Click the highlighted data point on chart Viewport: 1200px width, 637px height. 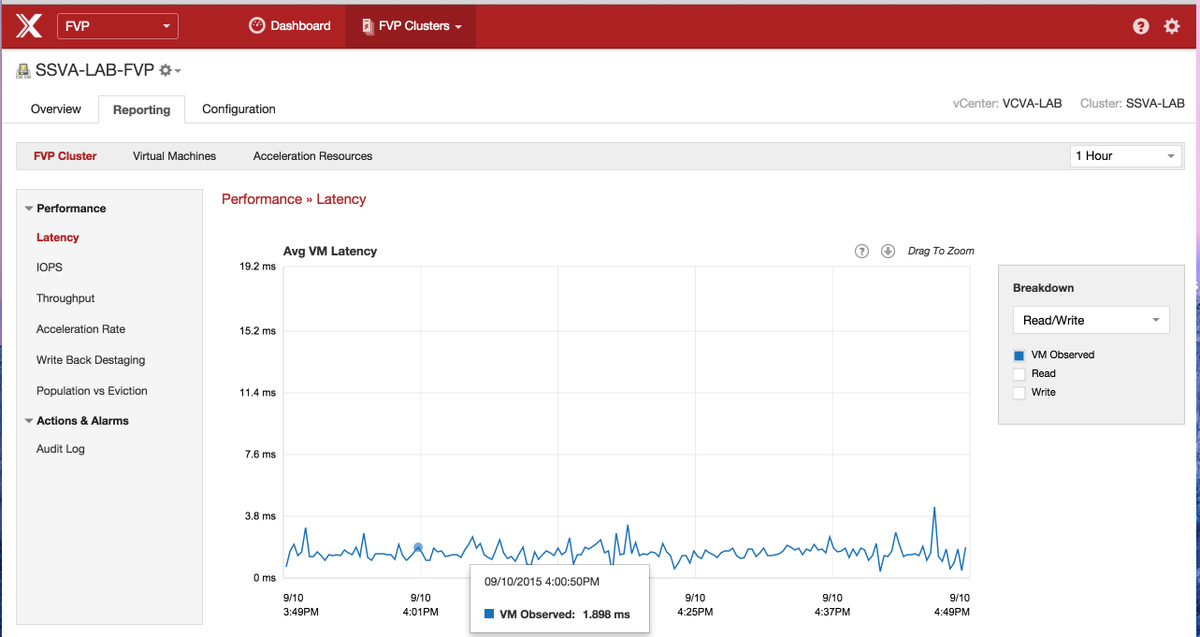[x=418, y=547]
